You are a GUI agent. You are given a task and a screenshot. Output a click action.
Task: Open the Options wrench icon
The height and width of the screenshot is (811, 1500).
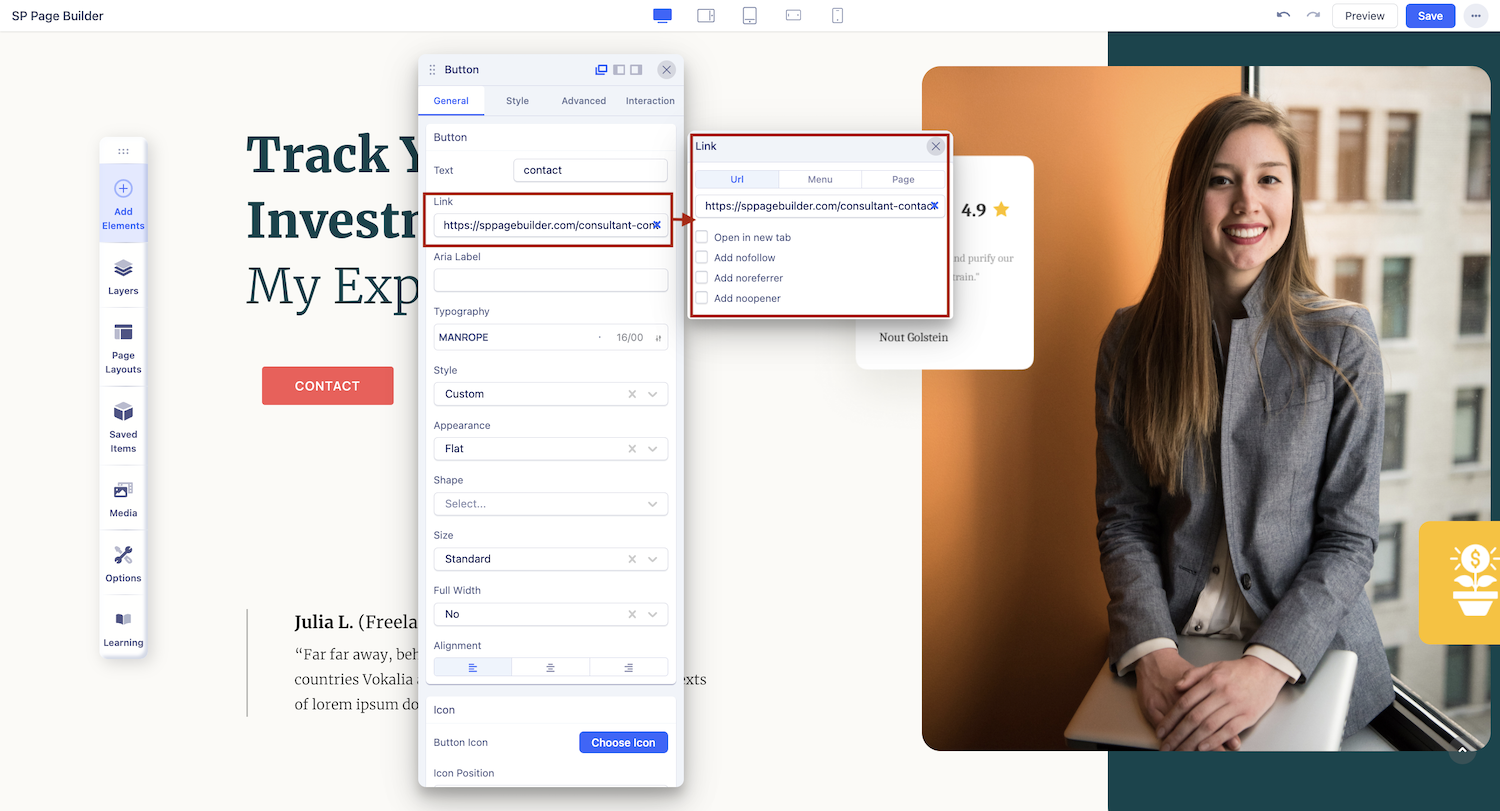123,563
